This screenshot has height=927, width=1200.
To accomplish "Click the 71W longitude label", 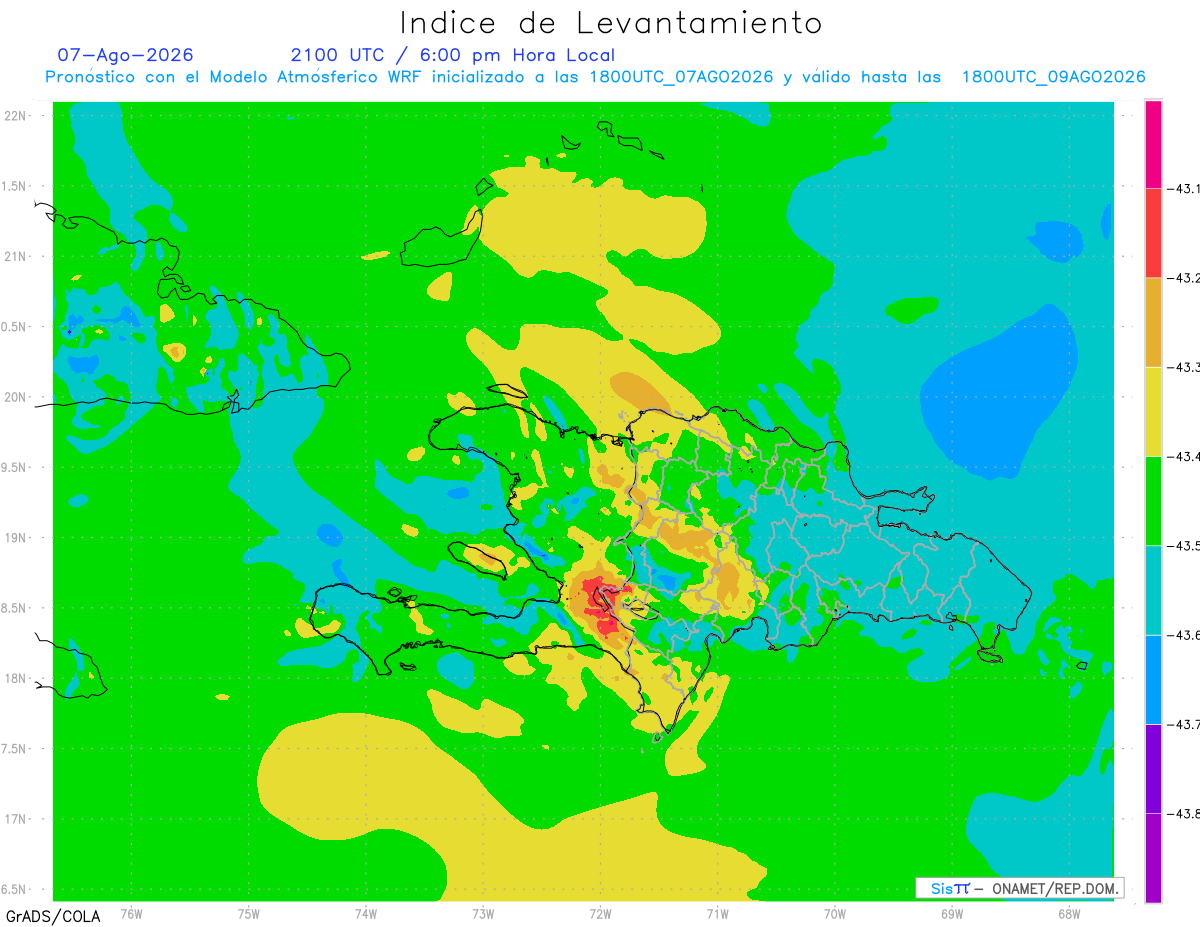I will tap(717, 913).
